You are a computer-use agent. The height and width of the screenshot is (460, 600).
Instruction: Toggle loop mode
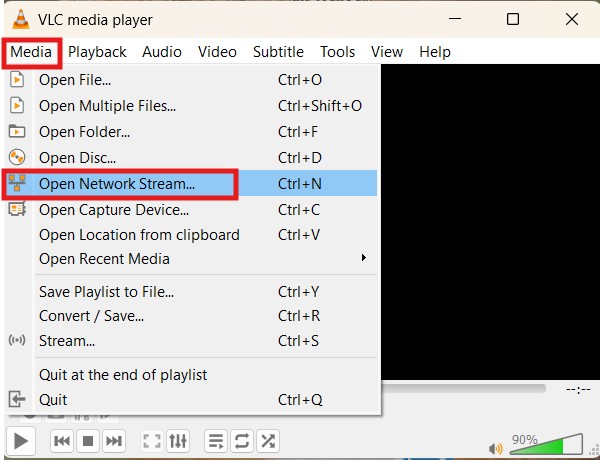242,441
